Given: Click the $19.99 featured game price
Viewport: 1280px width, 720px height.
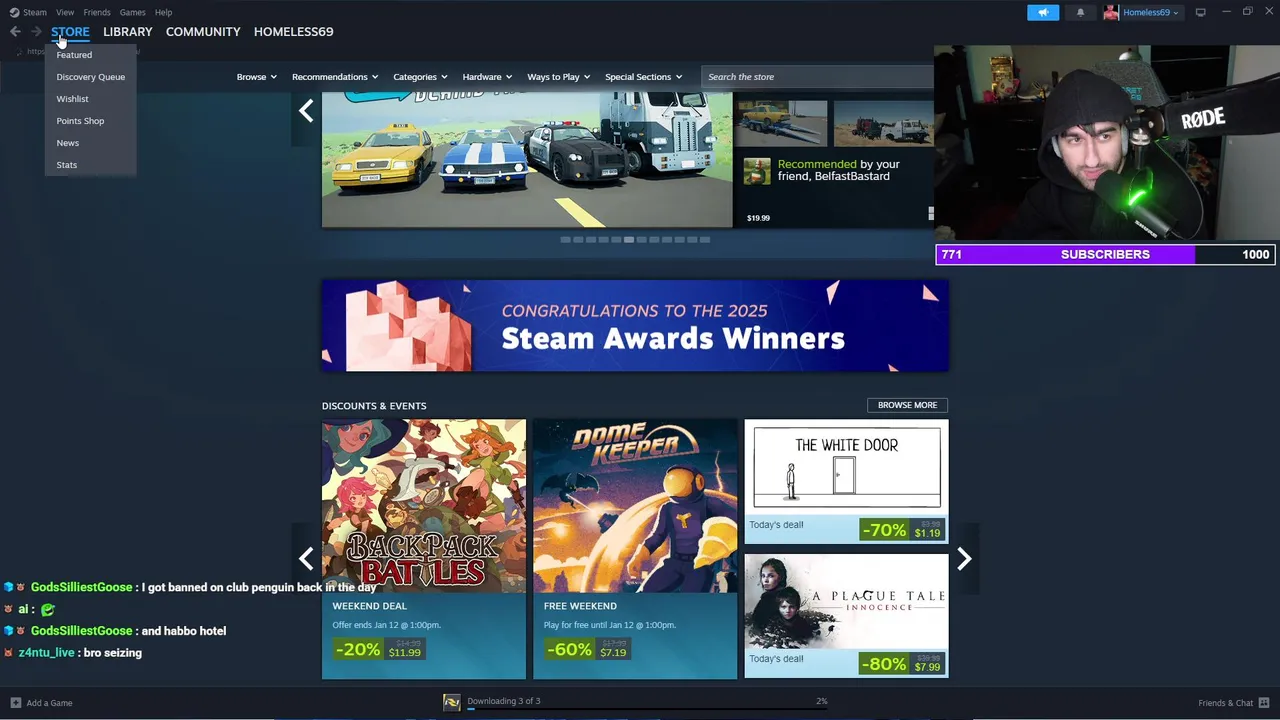Looking at the screenshot, I should point(758,218).
